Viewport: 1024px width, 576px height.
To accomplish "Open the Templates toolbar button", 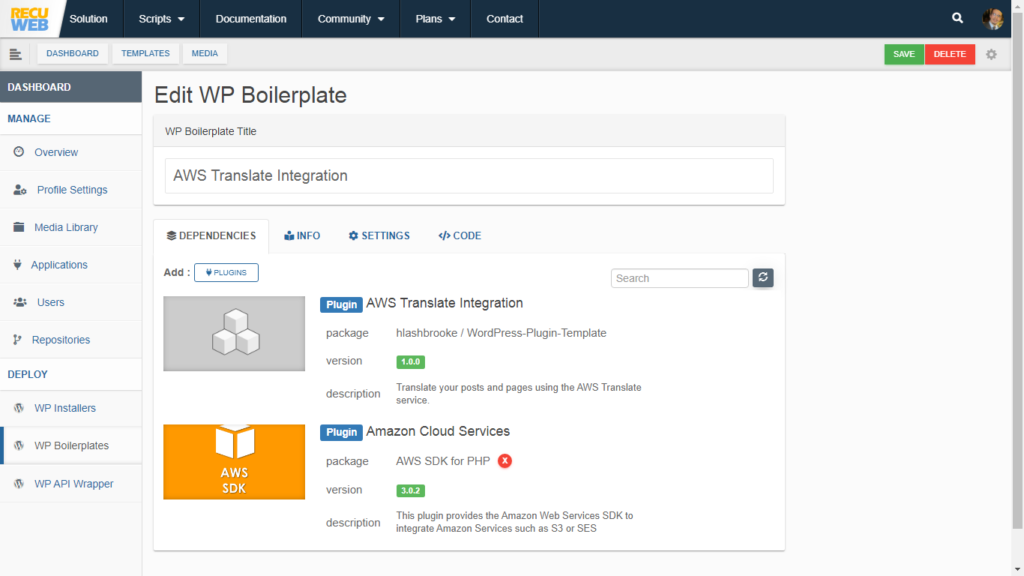I will pyautogui.click(x=145, y=54).
